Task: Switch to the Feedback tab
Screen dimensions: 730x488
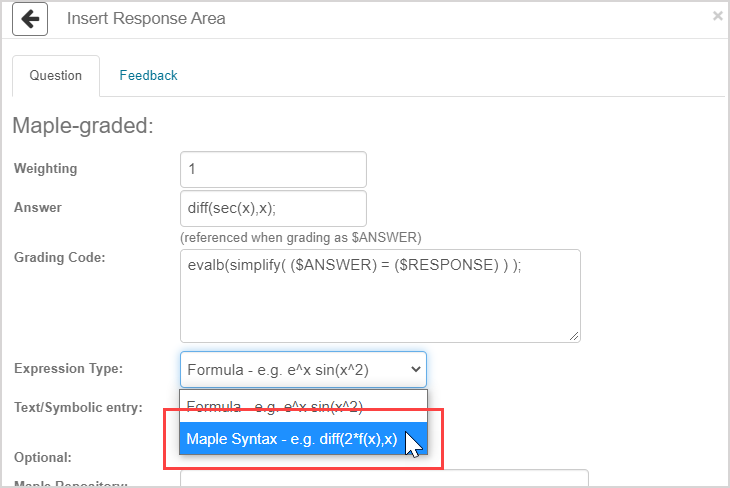Action: click(x=148, y=75)
